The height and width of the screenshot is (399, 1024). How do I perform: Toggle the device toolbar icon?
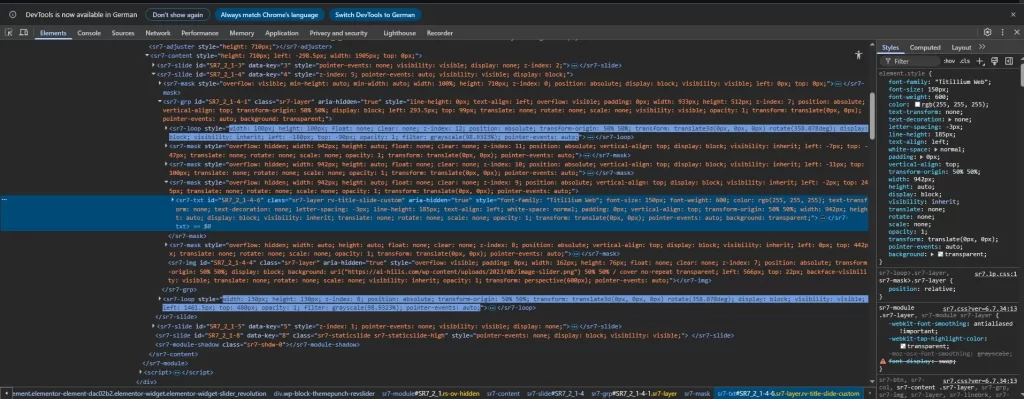[x=24, y=33]
